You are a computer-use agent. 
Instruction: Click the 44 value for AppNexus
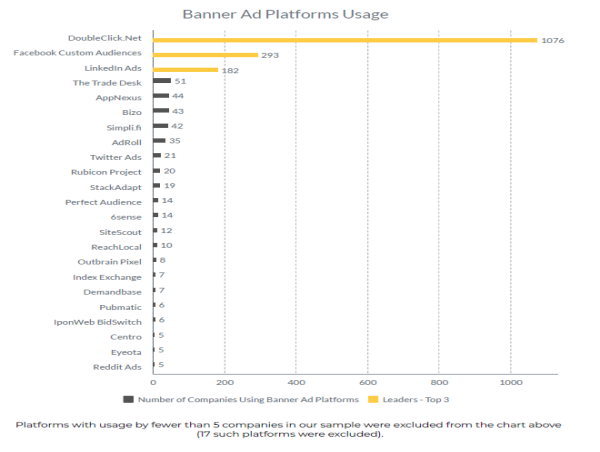178,96
